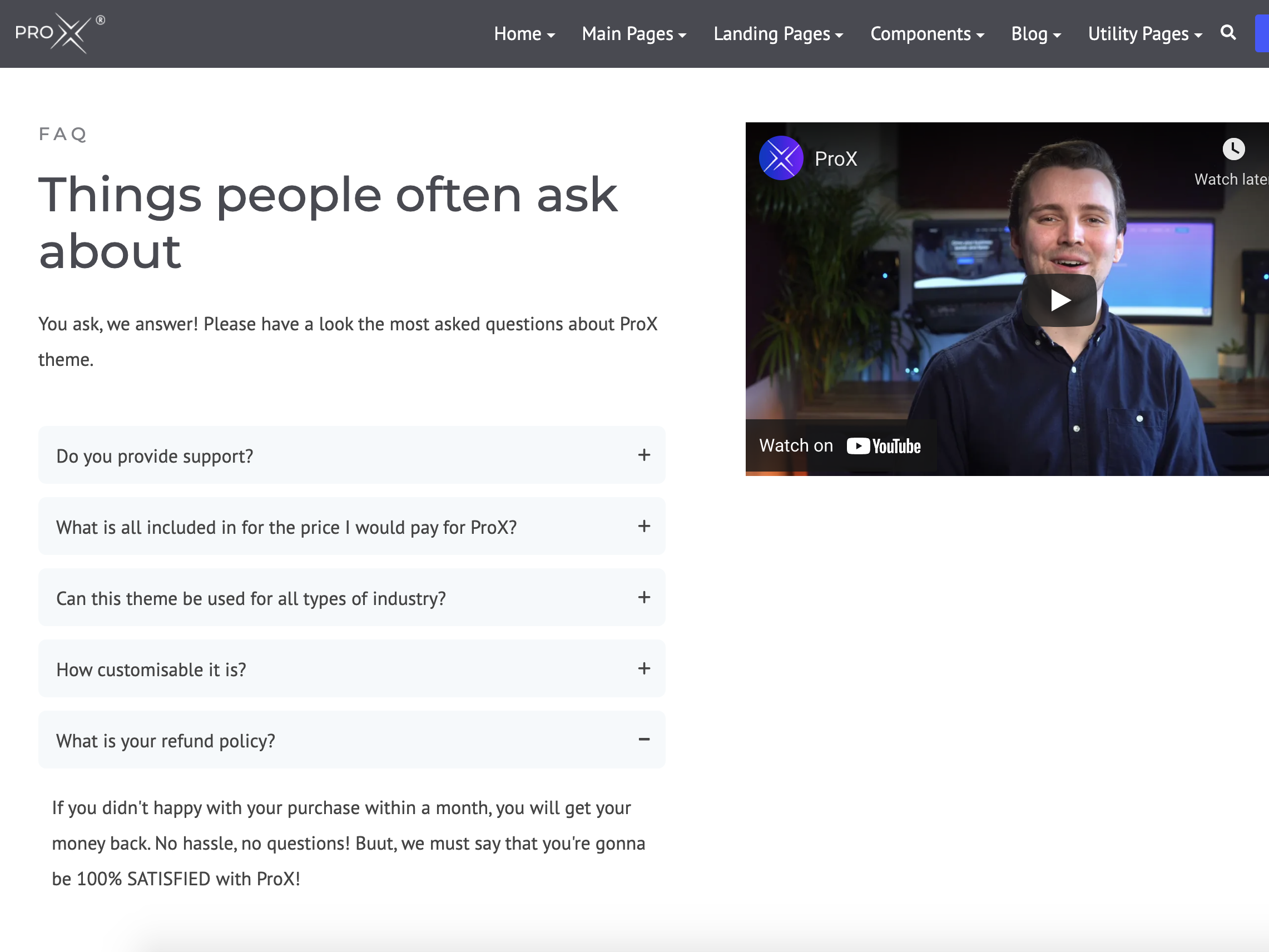The image size is (1269, 952).
Task: Play the YouTube video
Action: coord(1059,300)
